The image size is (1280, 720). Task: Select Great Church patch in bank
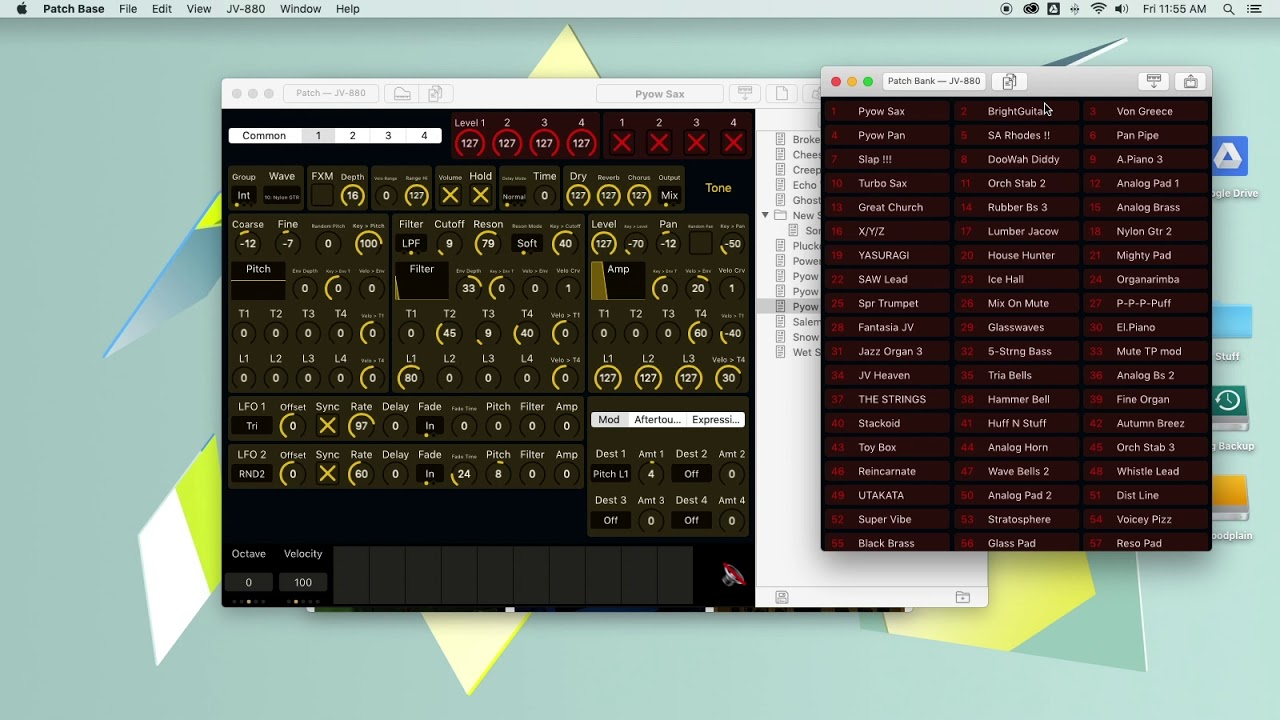tap(886, 207)
